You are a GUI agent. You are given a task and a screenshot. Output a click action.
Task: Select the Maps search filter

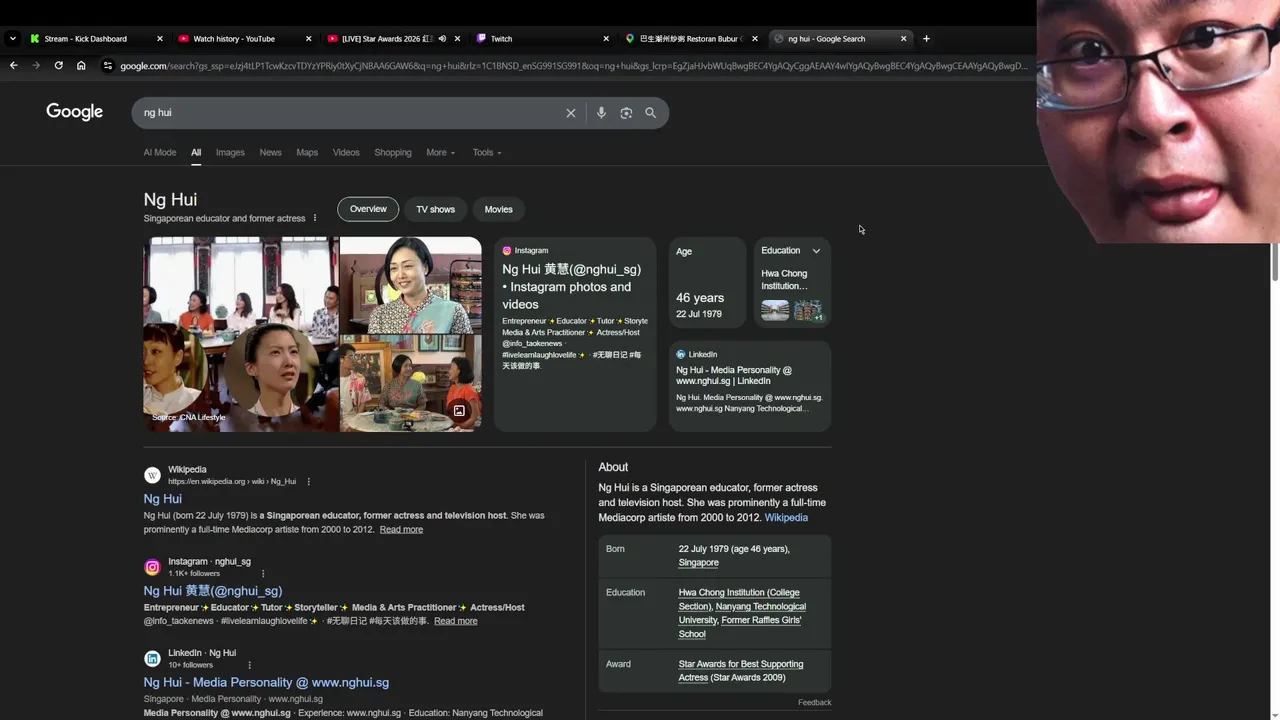(x=307, y=153)
